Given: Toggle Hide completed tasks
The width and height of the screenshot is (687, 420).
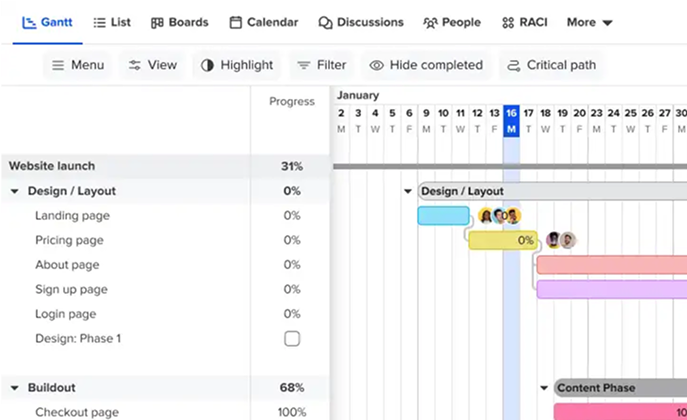Looking at the screenshot, I should coord(426,65).
